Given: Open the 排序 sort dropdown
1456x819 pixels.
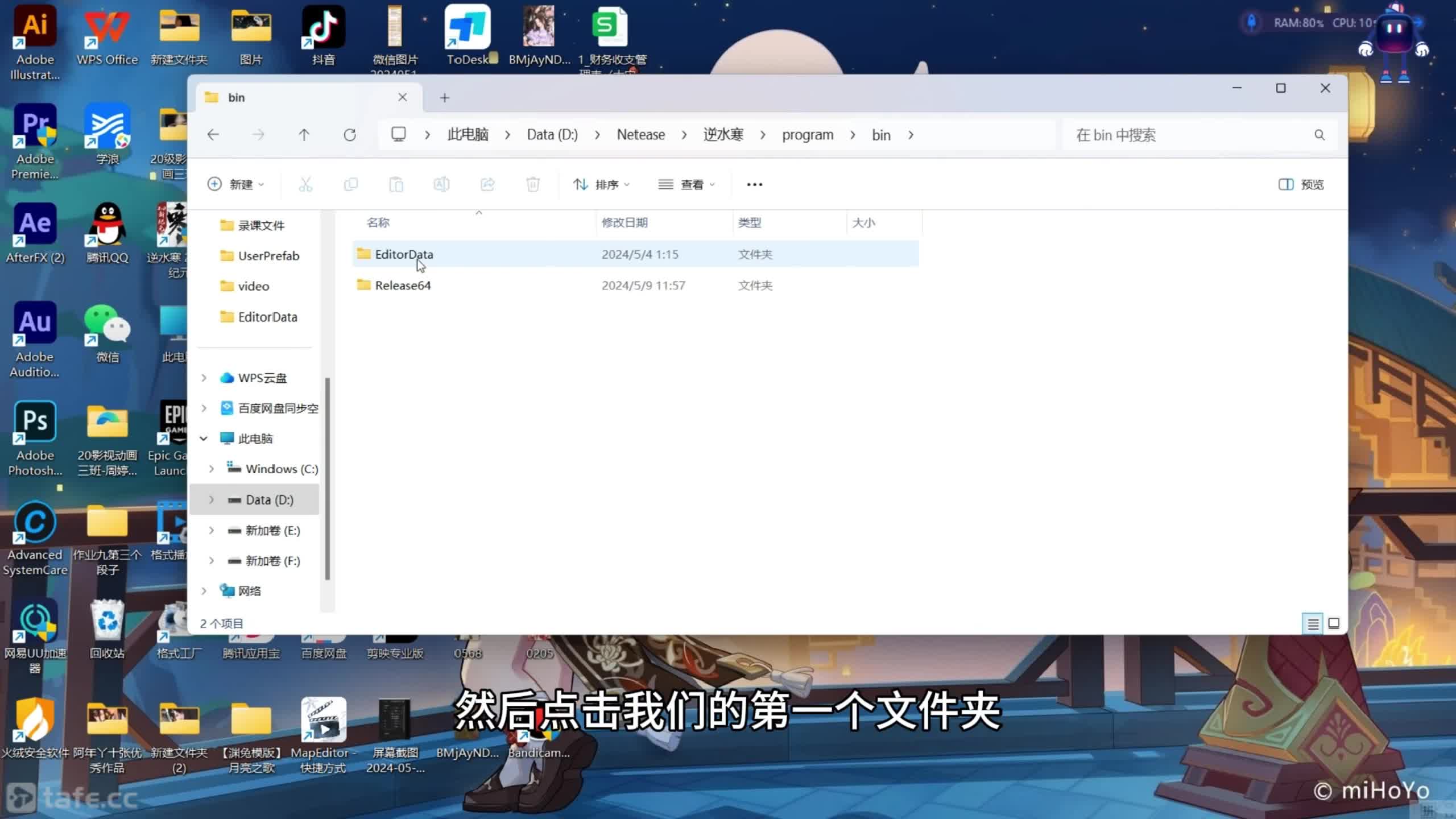Looking at the screenshot, I should pyautogui.click(x=602, y=184).
